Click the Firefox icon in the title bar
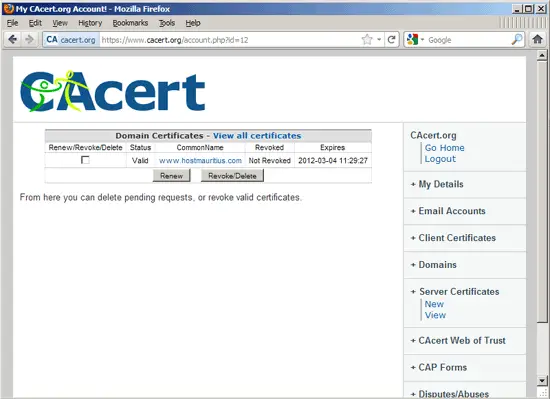The height and width of the screenshot is (399, 550). pyautogui.click(x=8, y=8)
